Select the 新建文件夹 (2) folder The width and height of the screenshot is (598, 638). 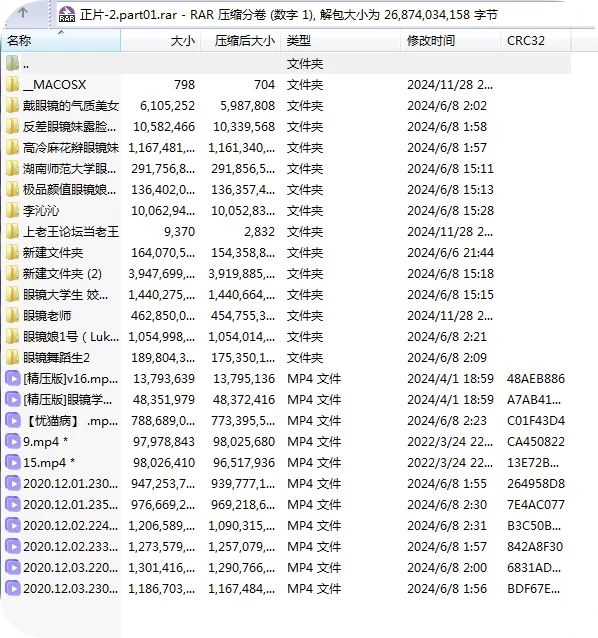click(x=286, y=274)
